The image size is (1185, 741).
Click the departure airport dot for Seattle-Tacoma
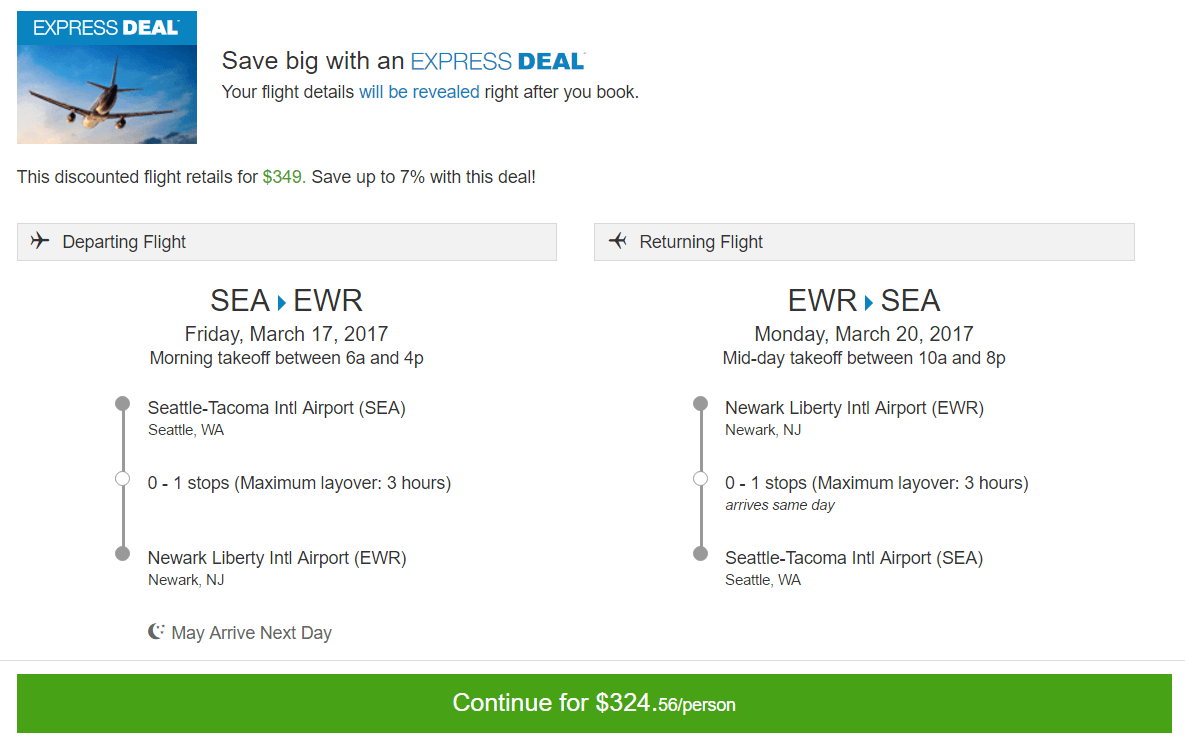click(x=122, y=403)
